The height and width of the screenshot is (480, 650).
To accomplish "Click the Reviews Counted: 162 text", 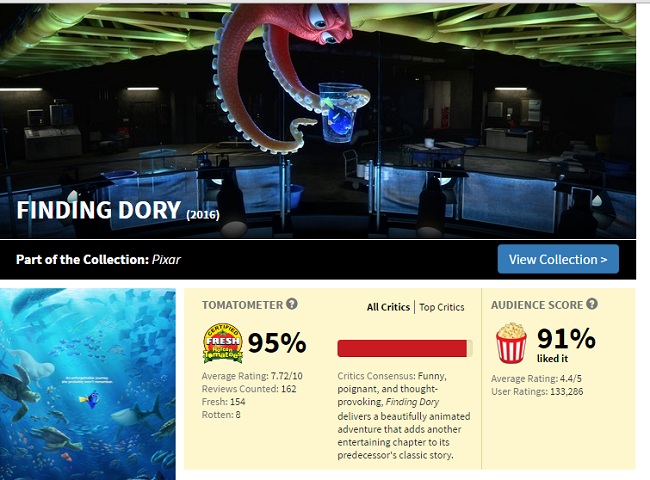I will 249,389.
